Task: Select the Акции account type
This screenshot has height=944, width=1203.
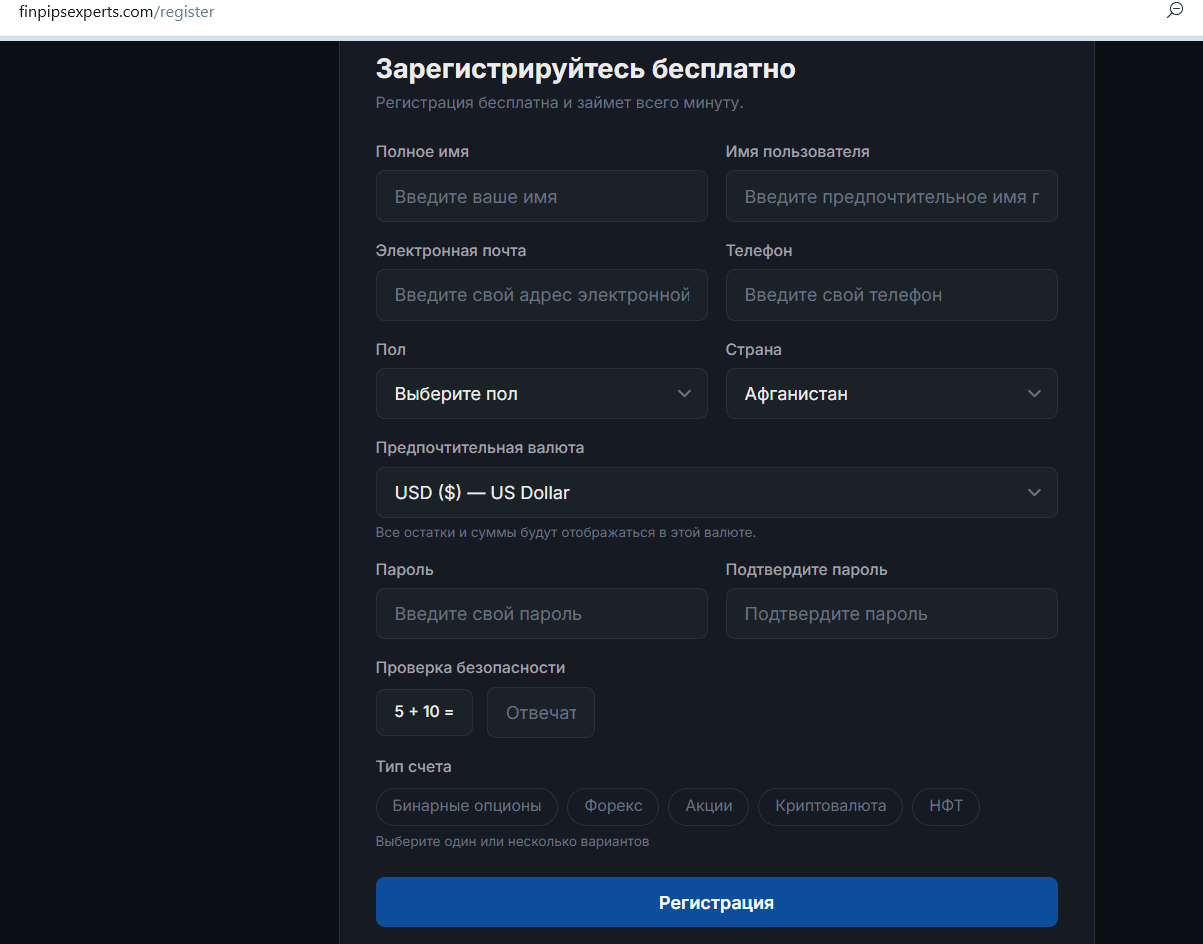Action: pos(708,806)
